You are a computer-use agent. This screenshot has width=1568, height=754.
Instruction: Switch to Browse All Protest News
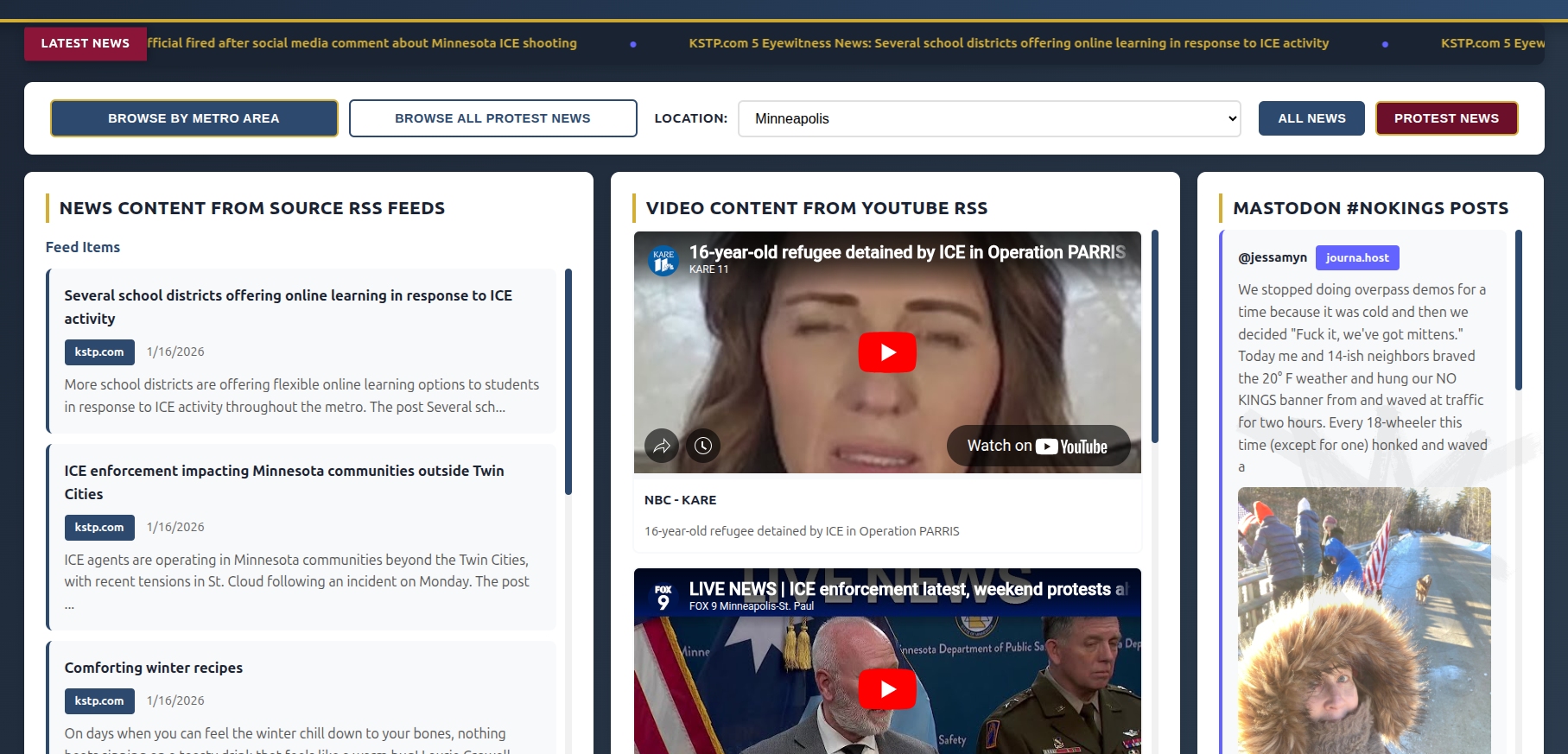492,118
